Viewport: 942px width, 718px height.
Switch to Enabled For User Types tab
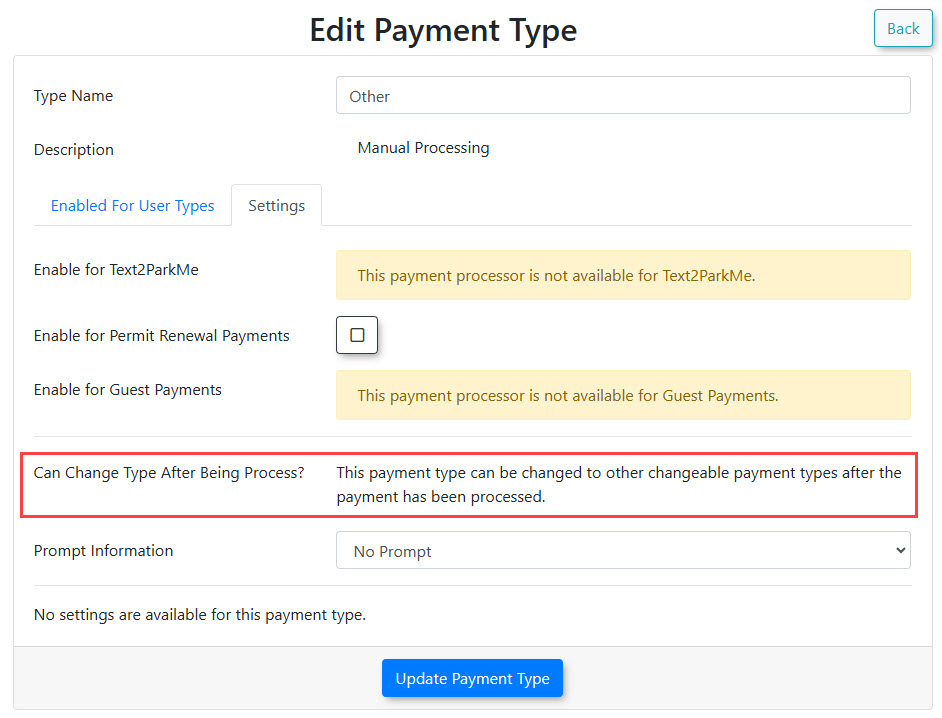coord(132,206)
